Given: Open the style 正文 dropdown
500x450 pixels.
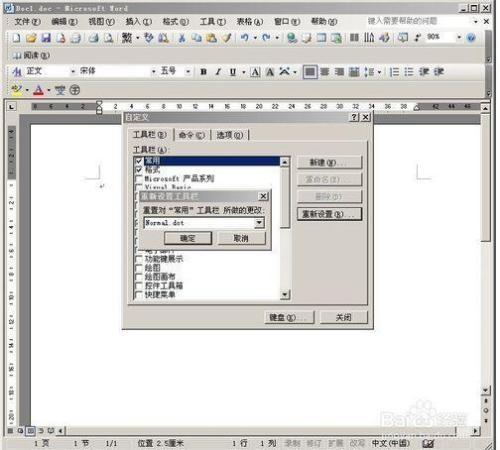Looking at the screenshot, I should tap(73, 71).
